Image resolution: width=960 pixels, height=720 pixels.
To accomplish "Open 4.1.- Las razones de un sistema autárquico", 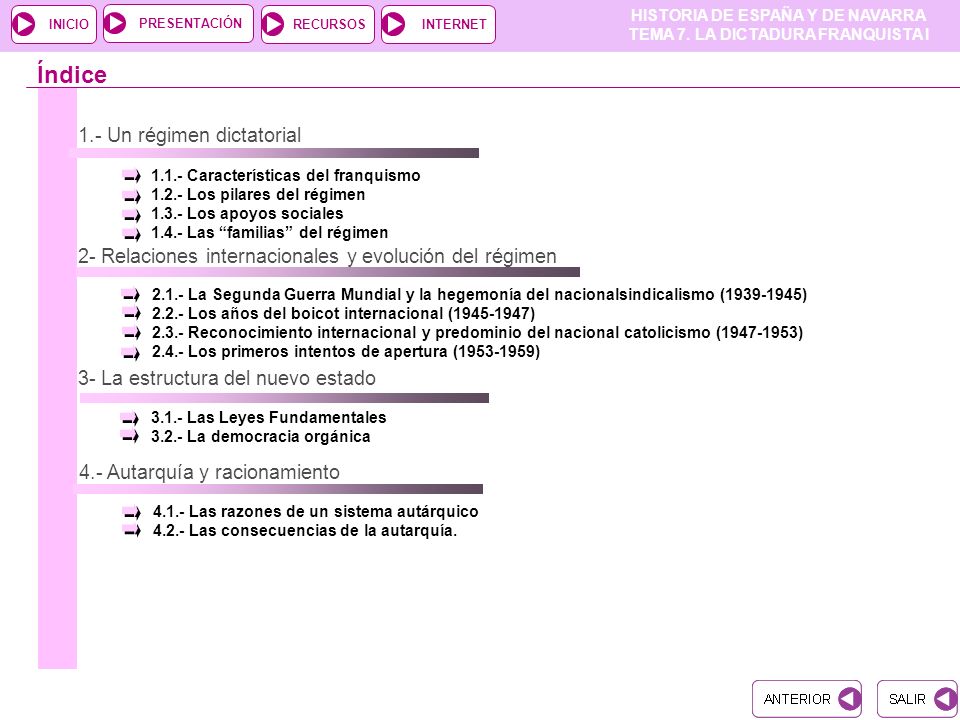I will coord(316,511).
